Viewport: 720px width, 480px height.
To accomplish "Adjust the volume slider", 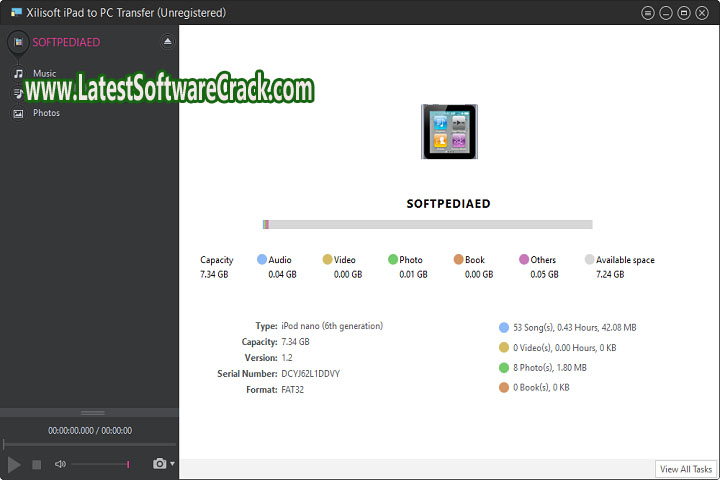I will [x=100, y=464].
